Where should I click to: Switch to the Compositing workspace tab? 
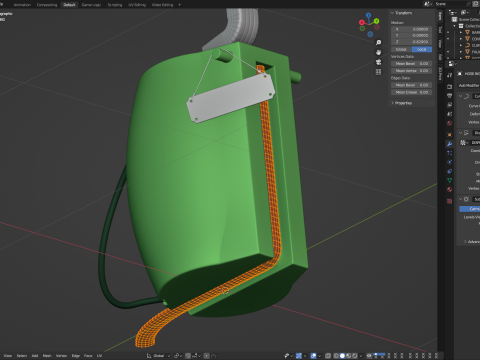[47, 5]
